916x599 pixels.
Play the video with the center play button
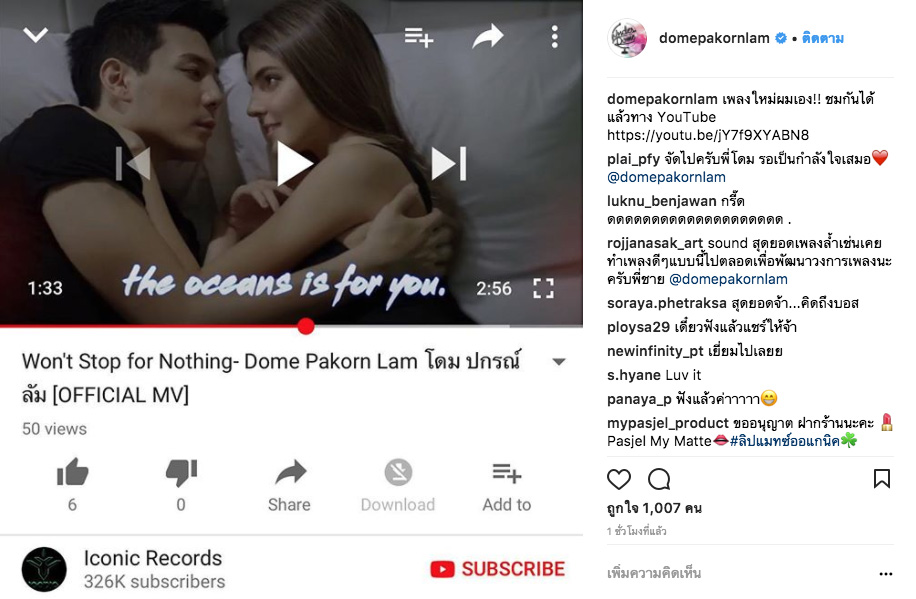(294, 164)
